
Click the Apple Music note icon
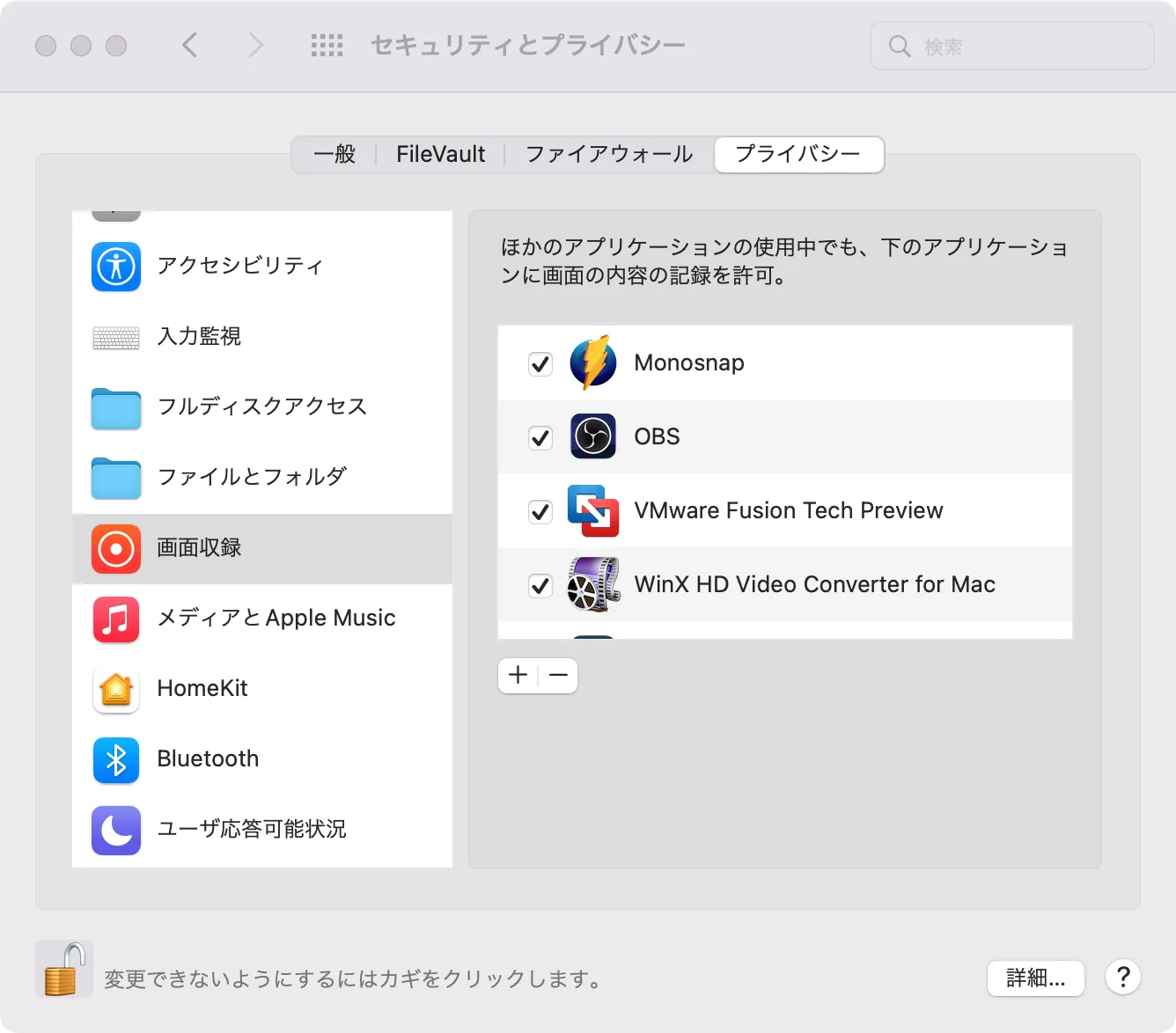click(116, 619)
